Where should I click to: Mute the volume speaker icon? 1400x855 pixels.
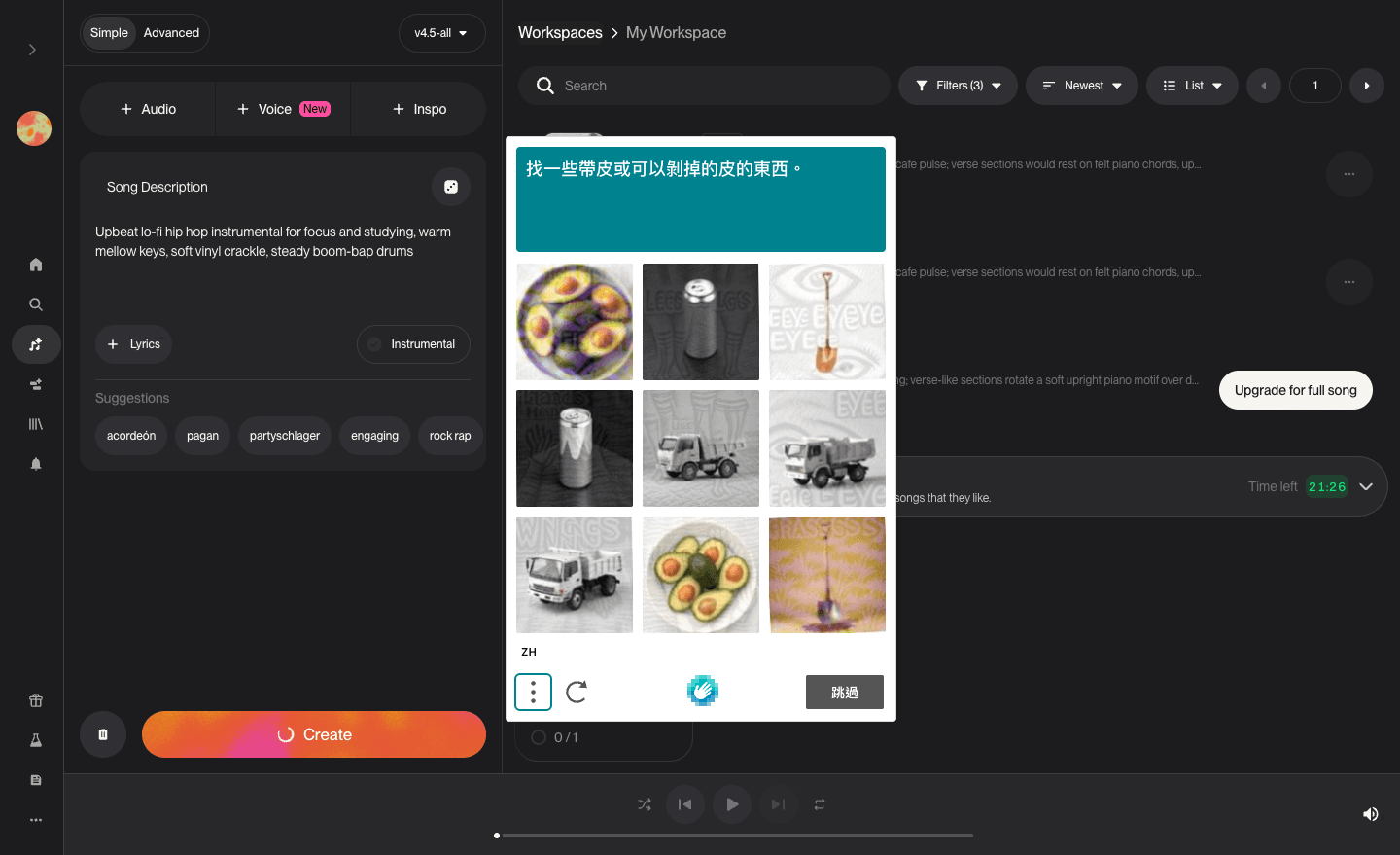coord(1371,814)
